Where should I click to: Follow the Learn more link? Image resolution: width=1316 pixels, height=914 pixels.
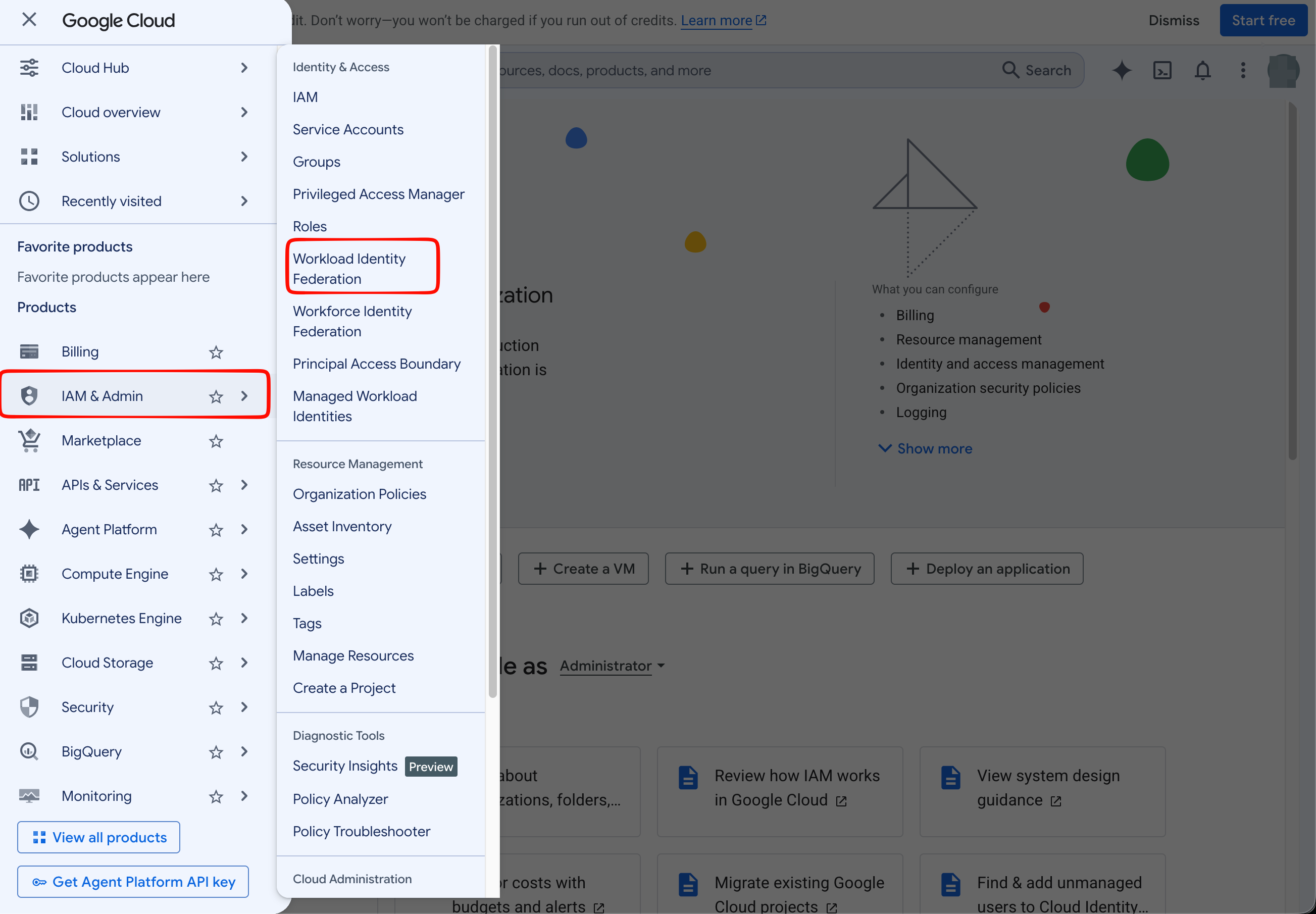coord(723,21)
